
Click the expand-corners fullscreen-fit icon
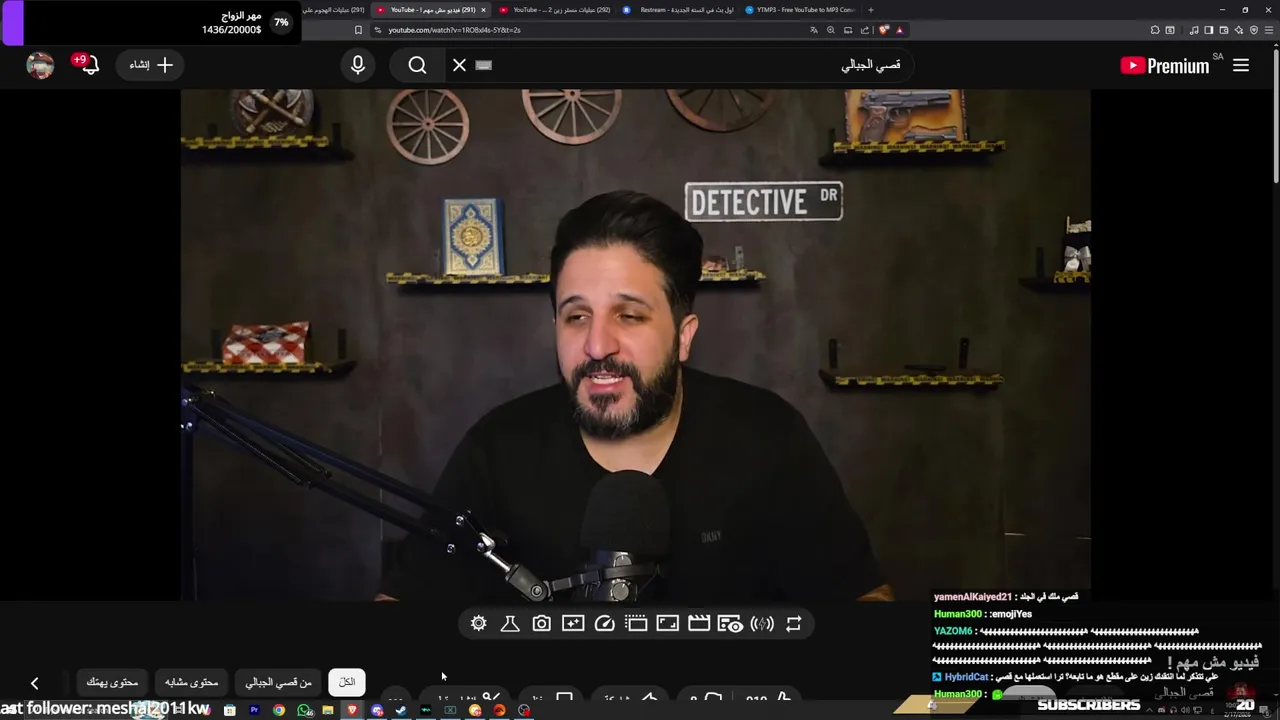[x=667, y=624]
